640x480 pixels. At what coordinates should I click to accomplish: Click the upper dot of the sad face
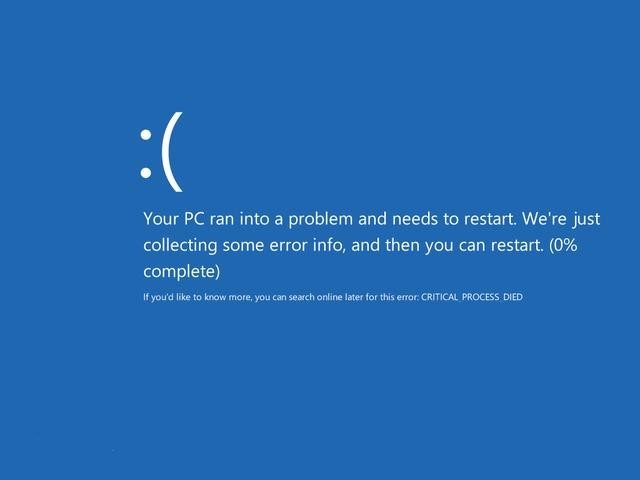146,135
